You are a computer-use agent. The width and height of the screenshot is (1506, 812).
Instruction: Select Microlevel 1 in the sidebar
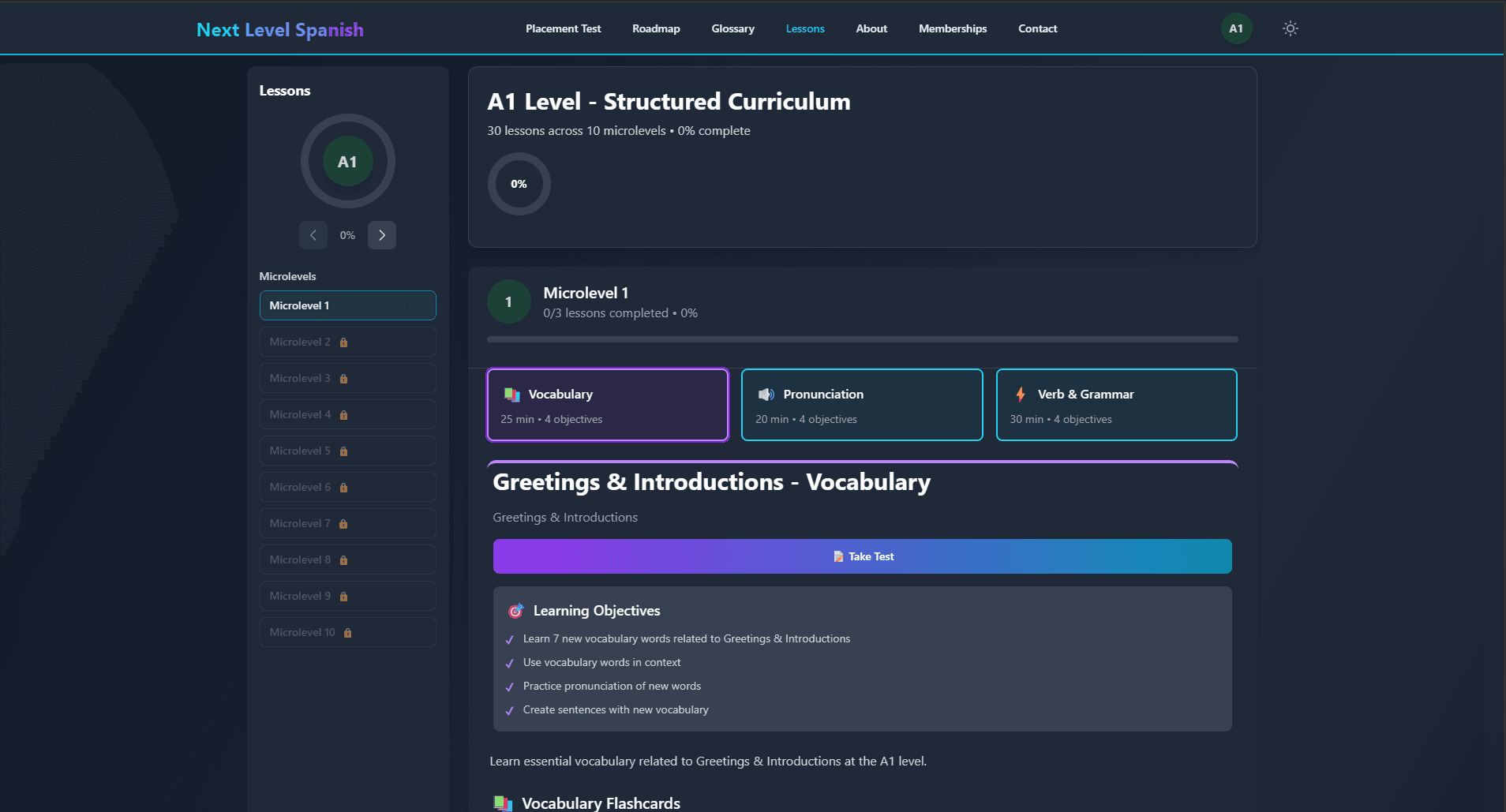pyautogui.click(x=347, y=305)
